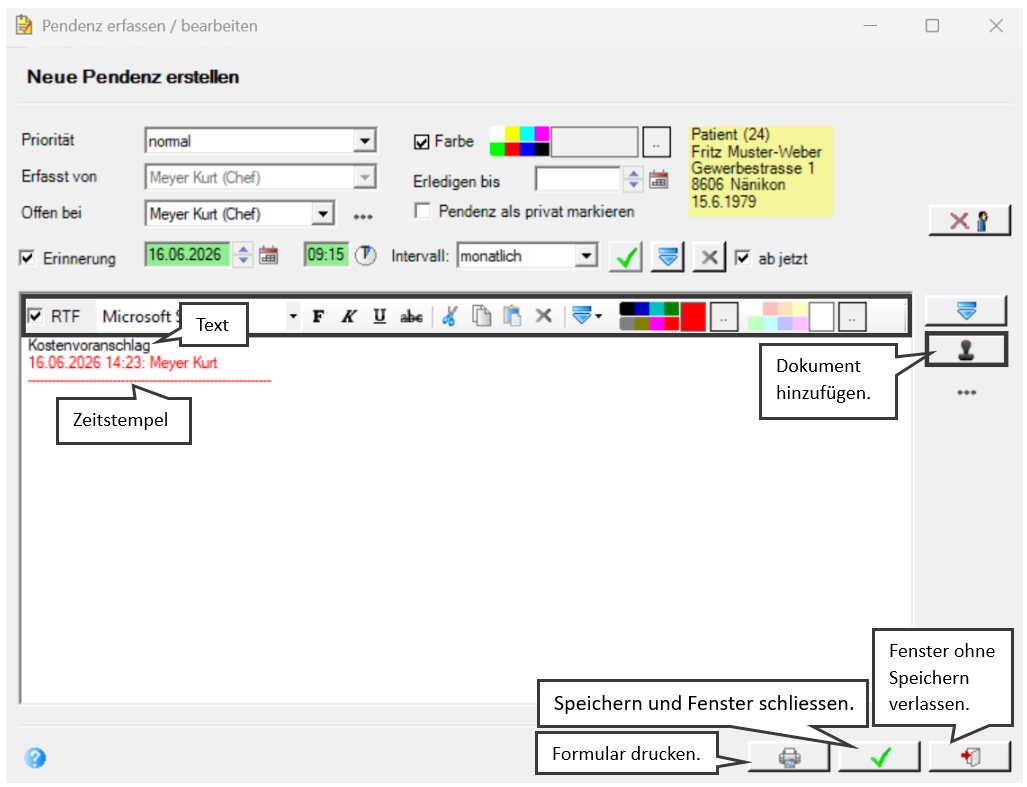1027x787 pixels.
Task: Open the Offen bei dropdown
Action: [x=322, y=213]
